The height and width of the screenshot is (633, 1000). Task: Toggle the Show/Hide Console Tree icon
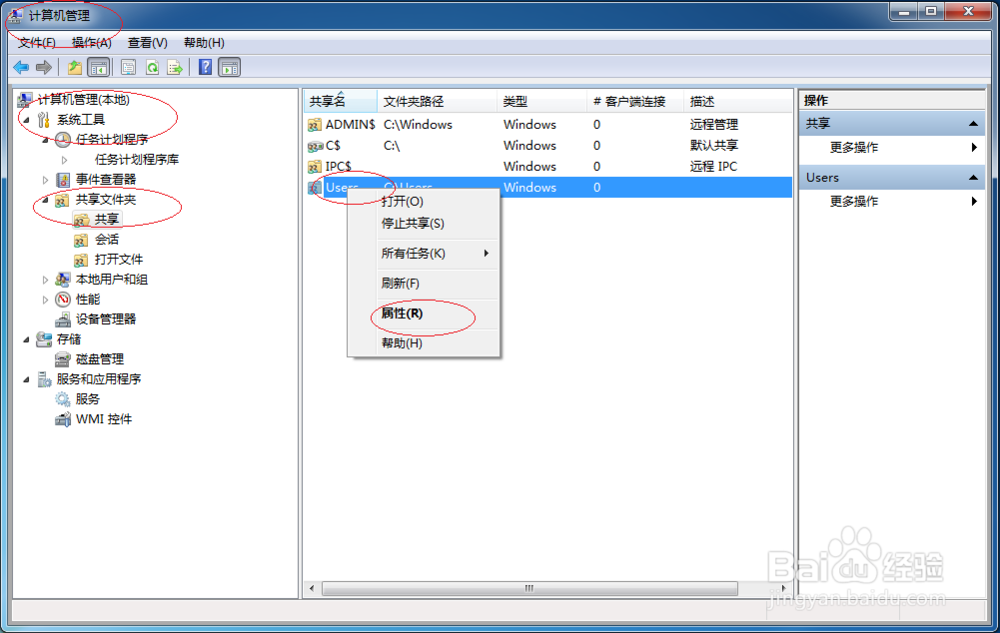click(99, 67)
